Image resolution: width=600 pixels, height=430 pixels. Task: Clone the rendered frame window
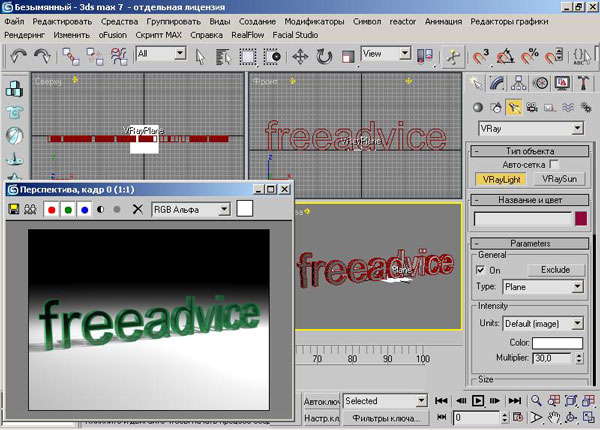pyautogui.click(x=30, y=209)
